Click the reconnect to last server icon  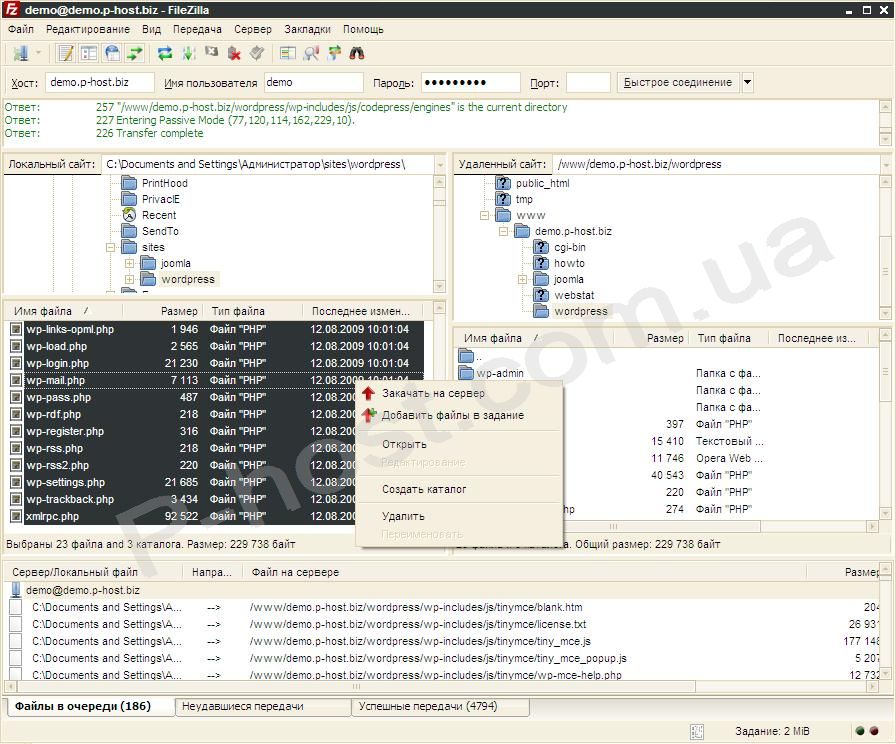pos(257,54)
